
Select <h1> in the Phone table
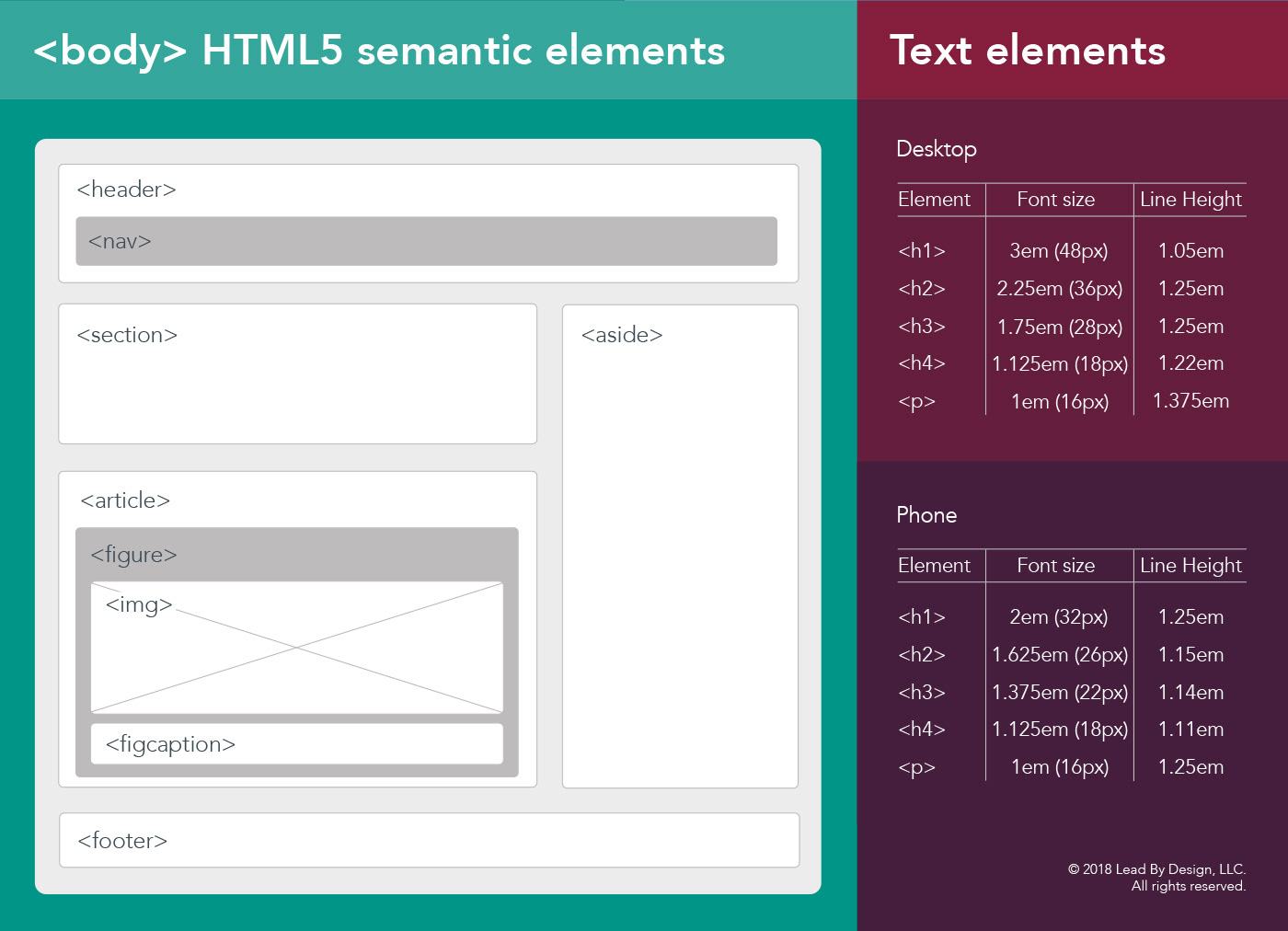click(922, 617)
